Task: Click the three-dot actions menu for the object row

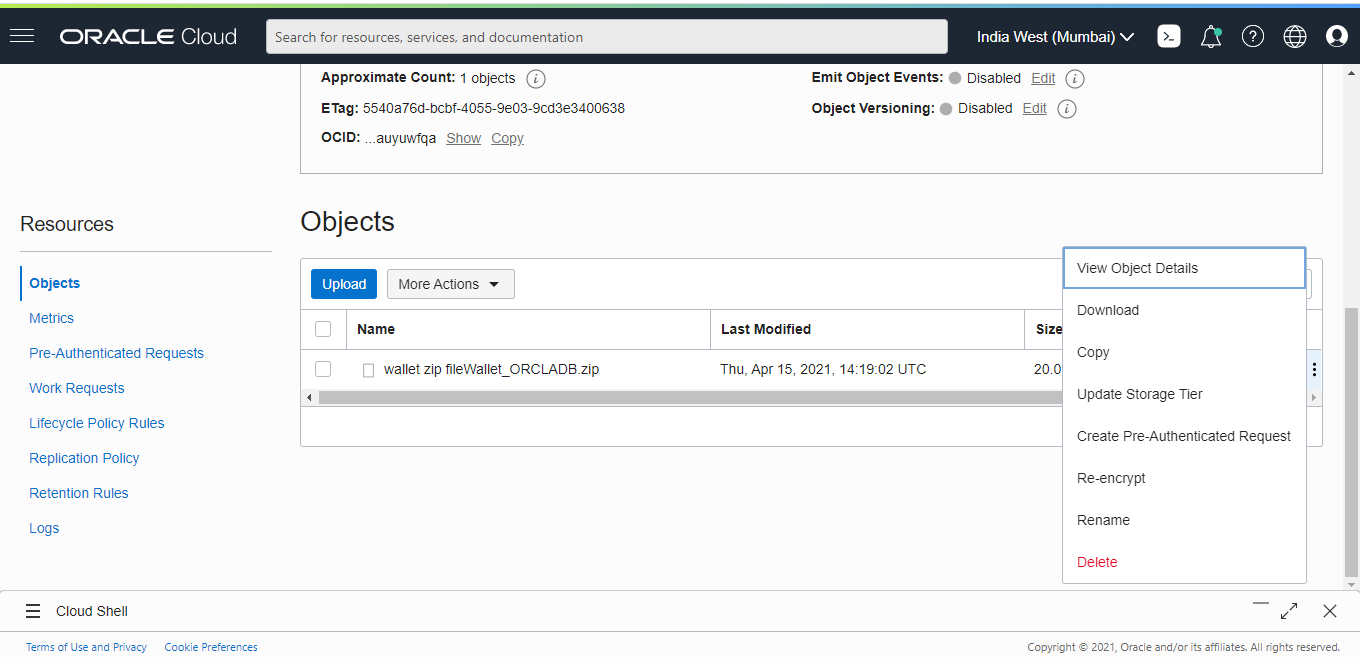Action: (x=1314, y=369)
